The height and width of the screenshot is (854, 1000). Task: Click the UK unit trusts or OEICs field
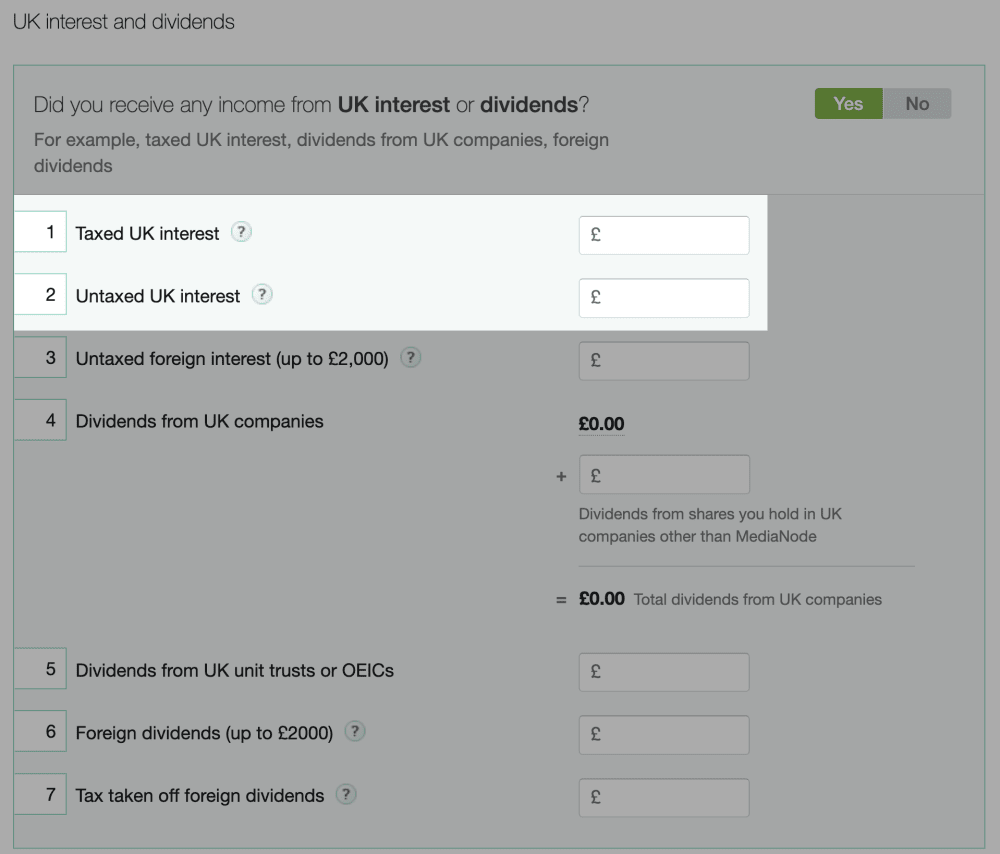tap(664, 672)
